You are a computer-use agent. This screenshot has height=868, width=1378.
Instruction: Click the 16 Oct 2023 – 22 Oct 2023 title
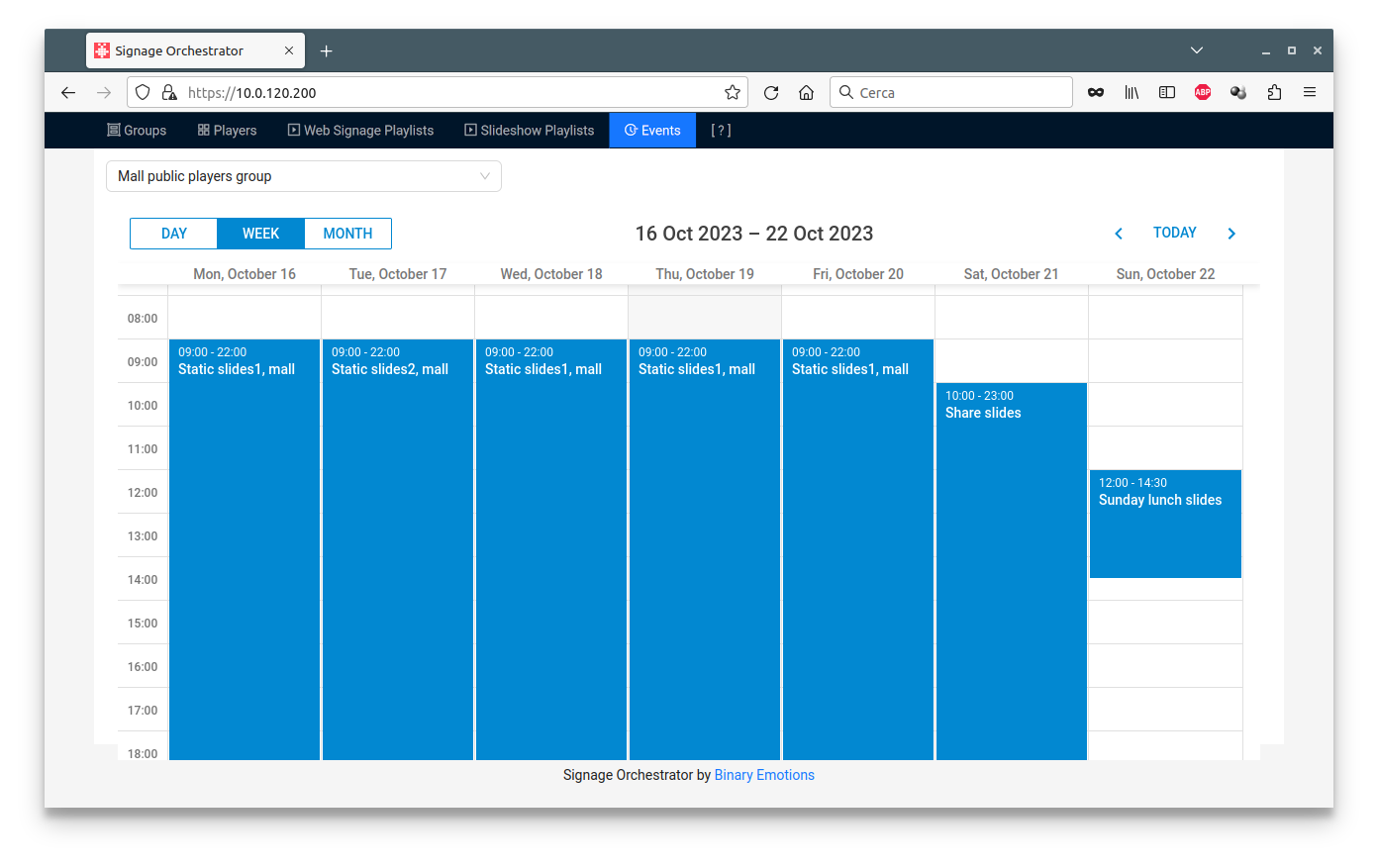point(754,234)
